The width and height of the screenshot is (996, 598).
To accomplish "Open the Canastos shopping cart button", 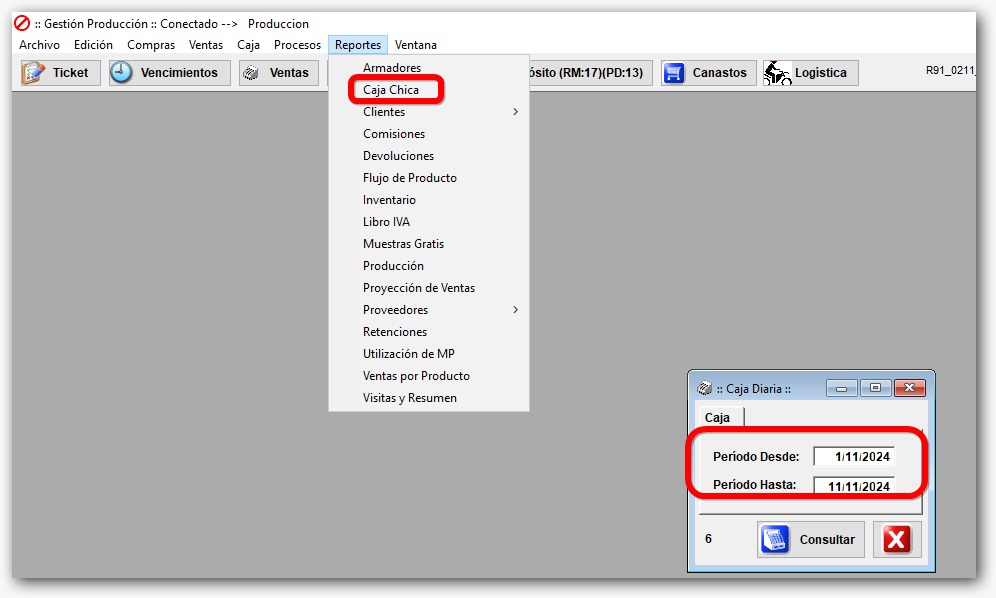I will point(674,73).
